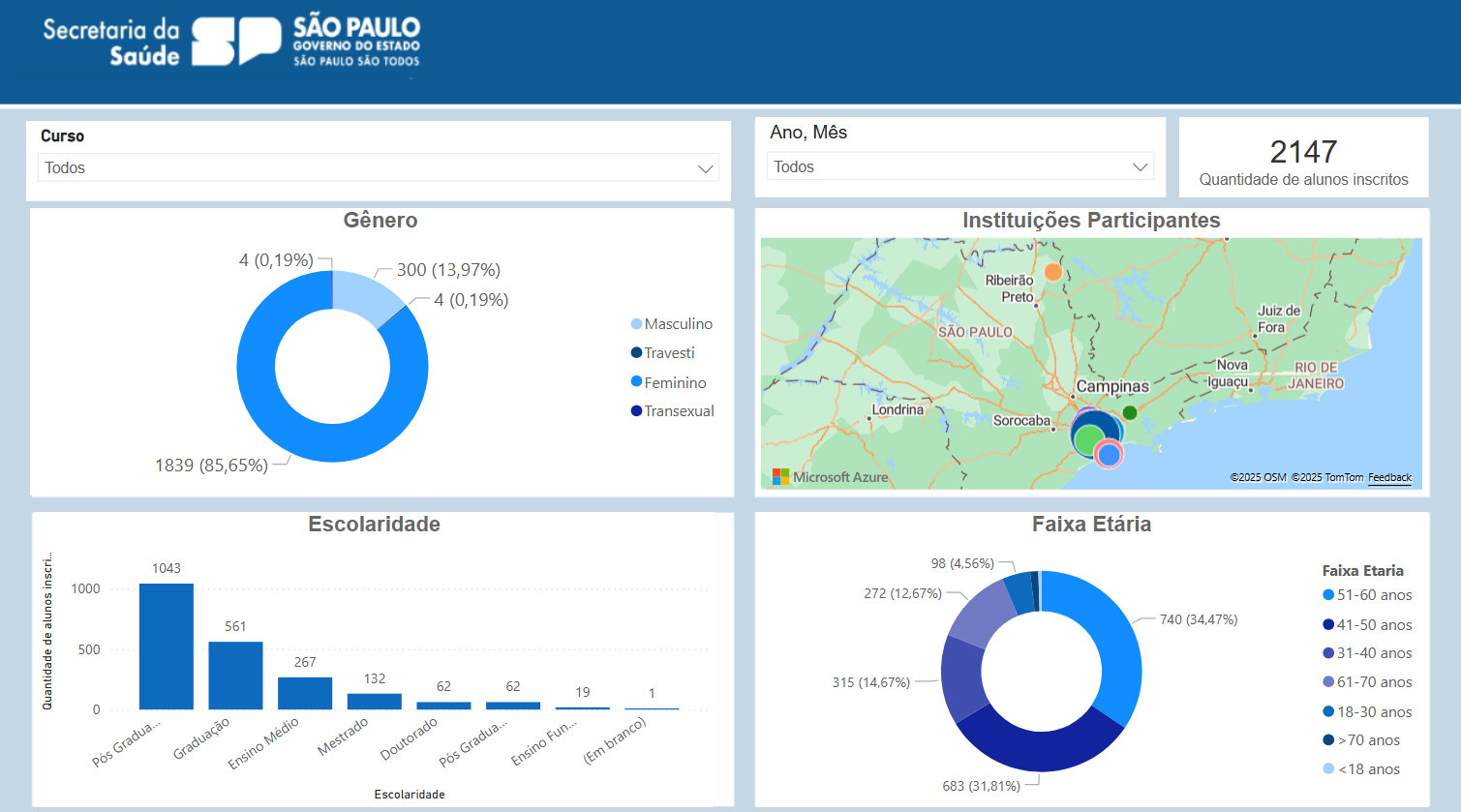Click the Feminino legend label
The height and width of the screenshot is (812, 1461).
coord(675,383)
